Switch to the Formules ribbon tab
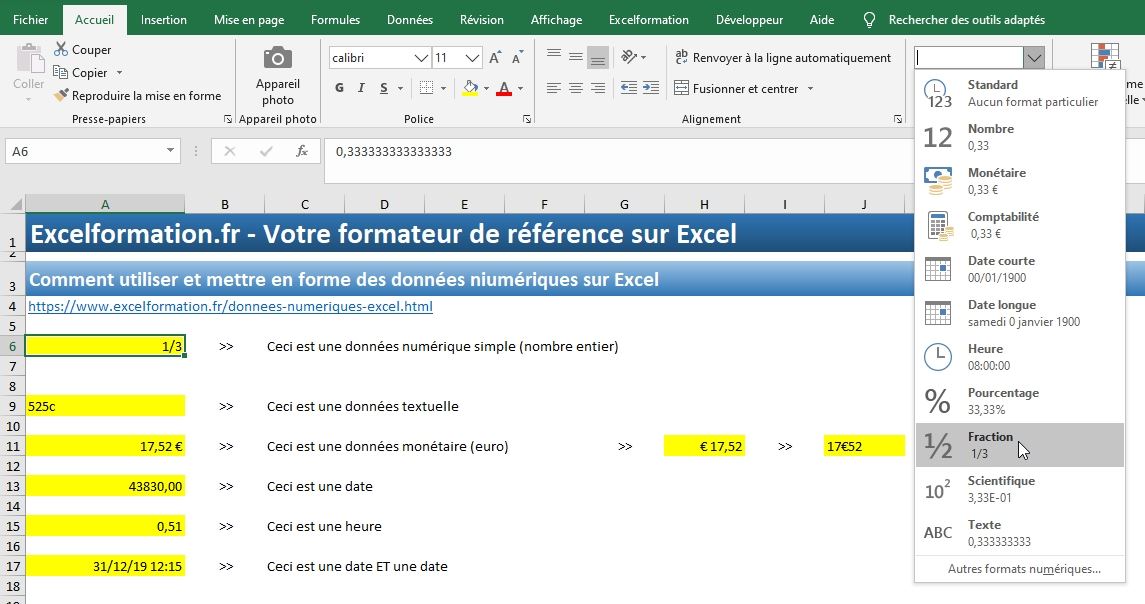This screenshot has height=604, width=1145. [335, 20]
